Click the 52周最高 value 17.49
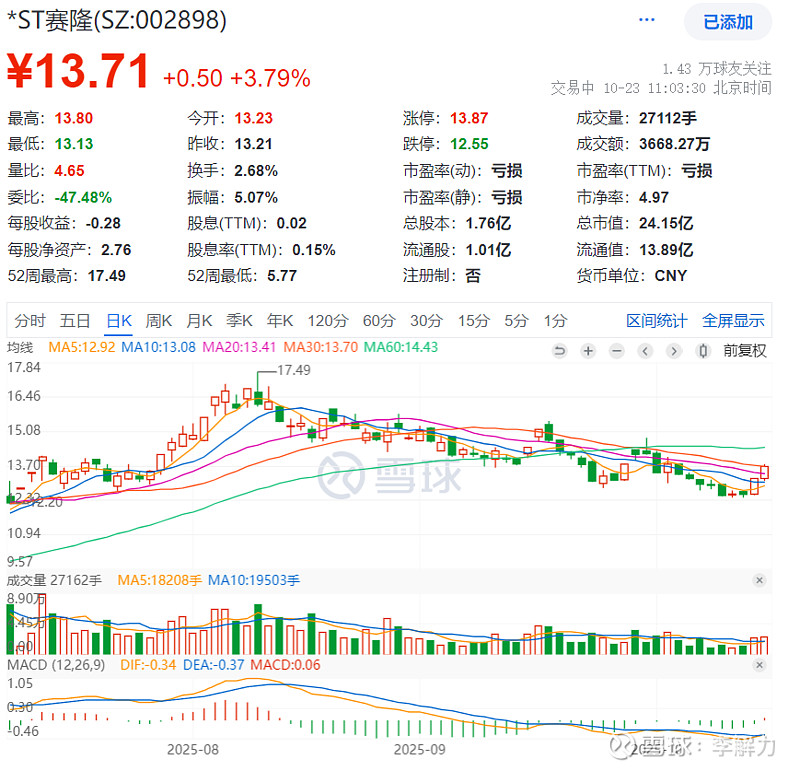Viewport: 800px width, 771px height. (x=107, y=276)
